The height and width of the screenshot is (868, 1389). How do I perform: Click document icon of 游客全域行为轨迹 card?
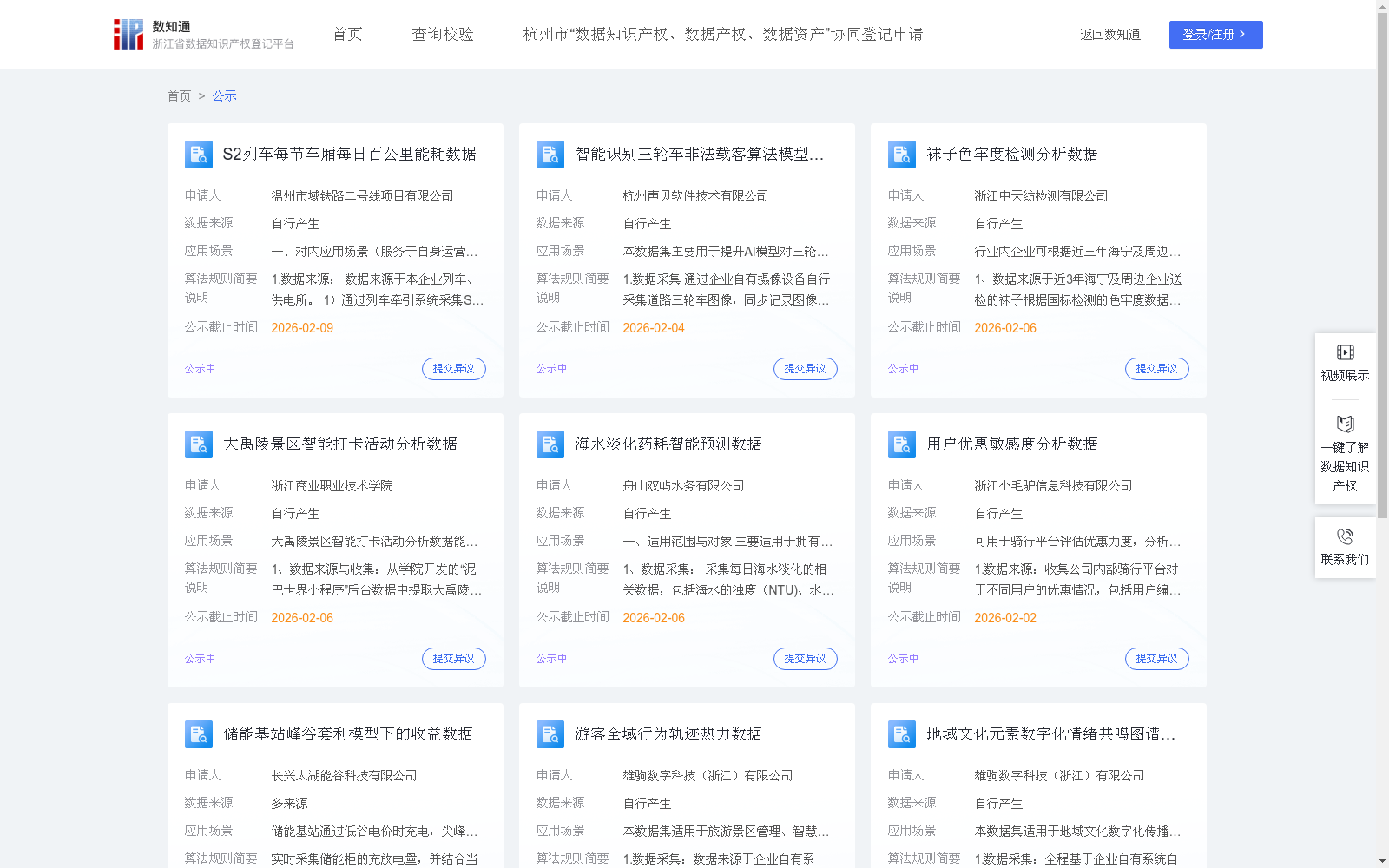[550, 734]
